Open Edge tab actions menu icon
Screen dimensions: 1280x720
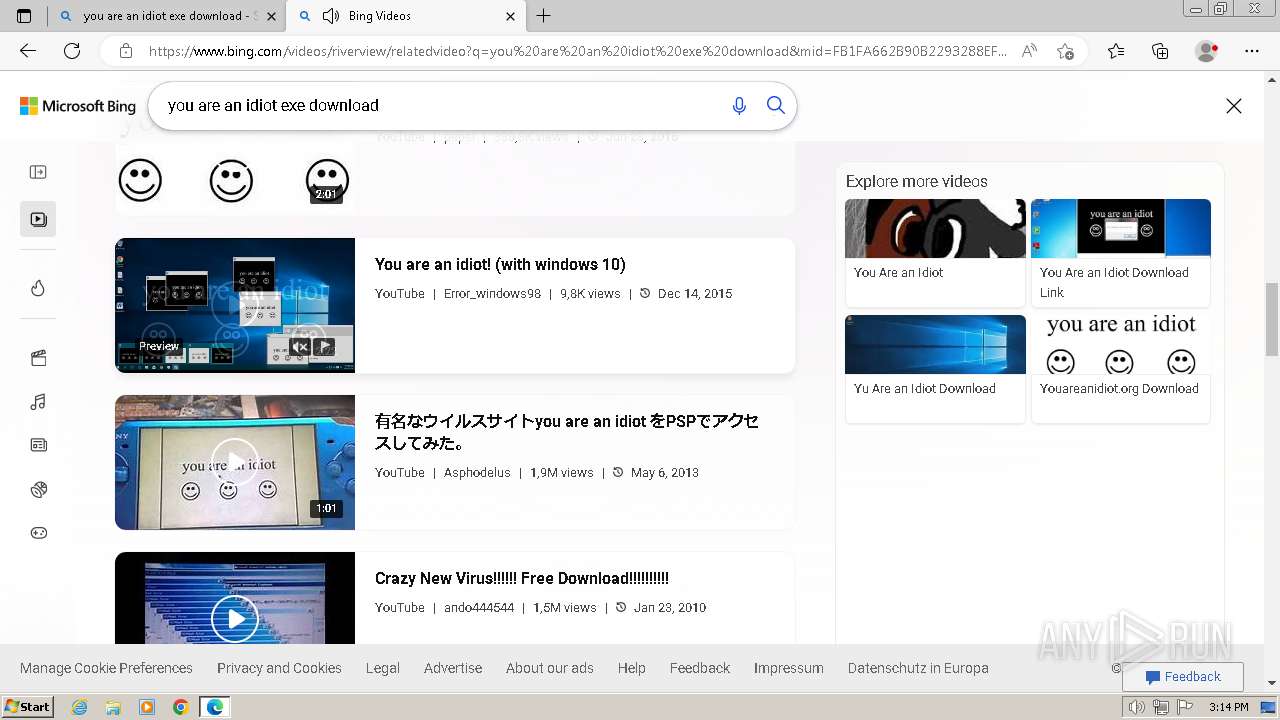point(24,16)
